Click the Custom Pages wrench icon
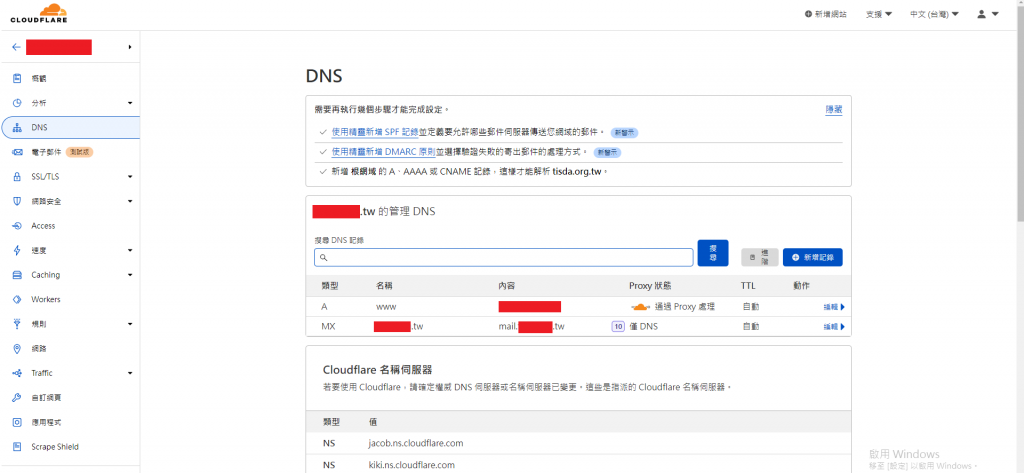Screen dimensions: 1024x473 point(18,398)
